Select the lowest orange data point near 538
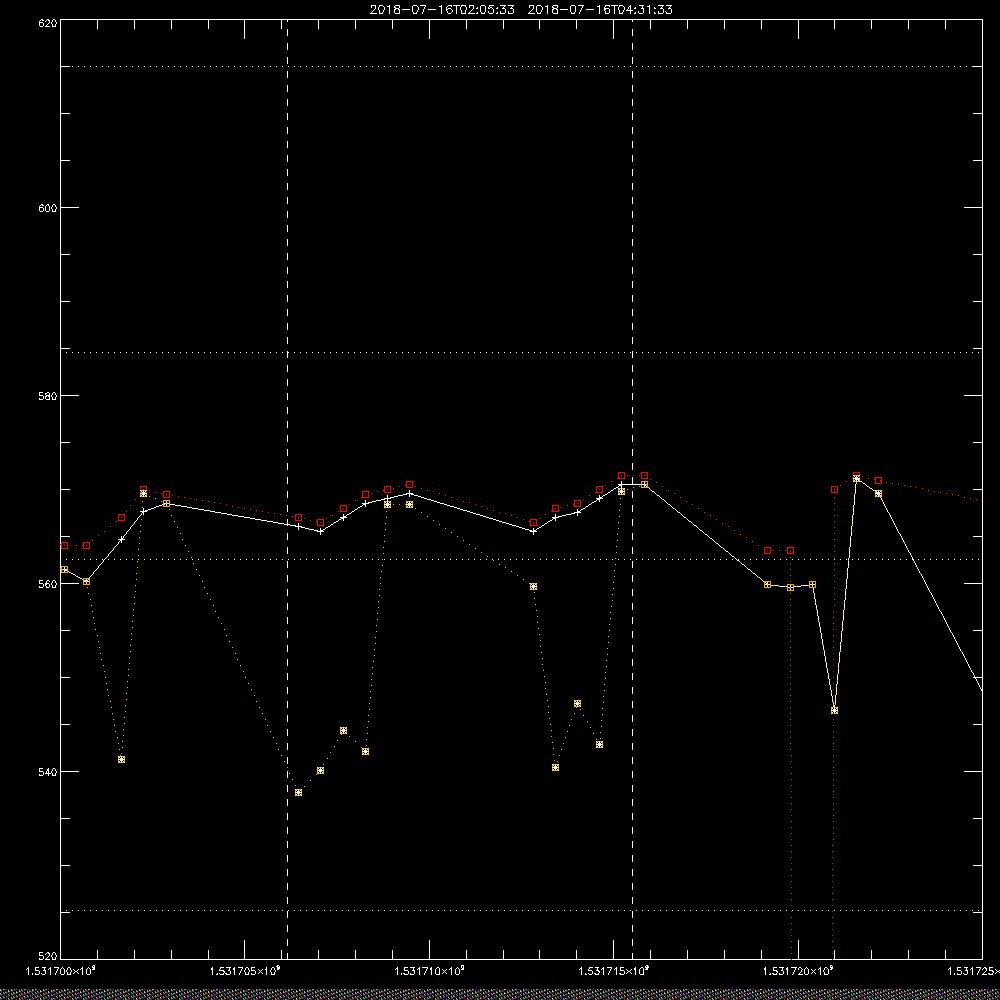 click(298, 792)
